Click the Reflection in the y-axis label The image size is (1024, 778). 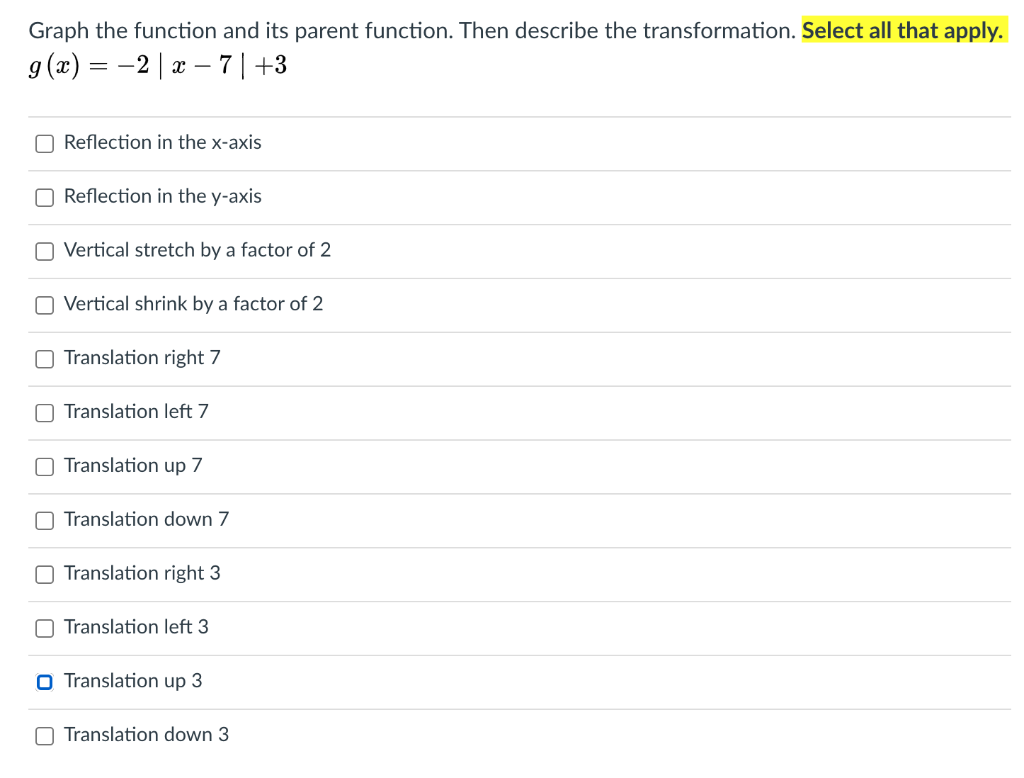(162, 196)
